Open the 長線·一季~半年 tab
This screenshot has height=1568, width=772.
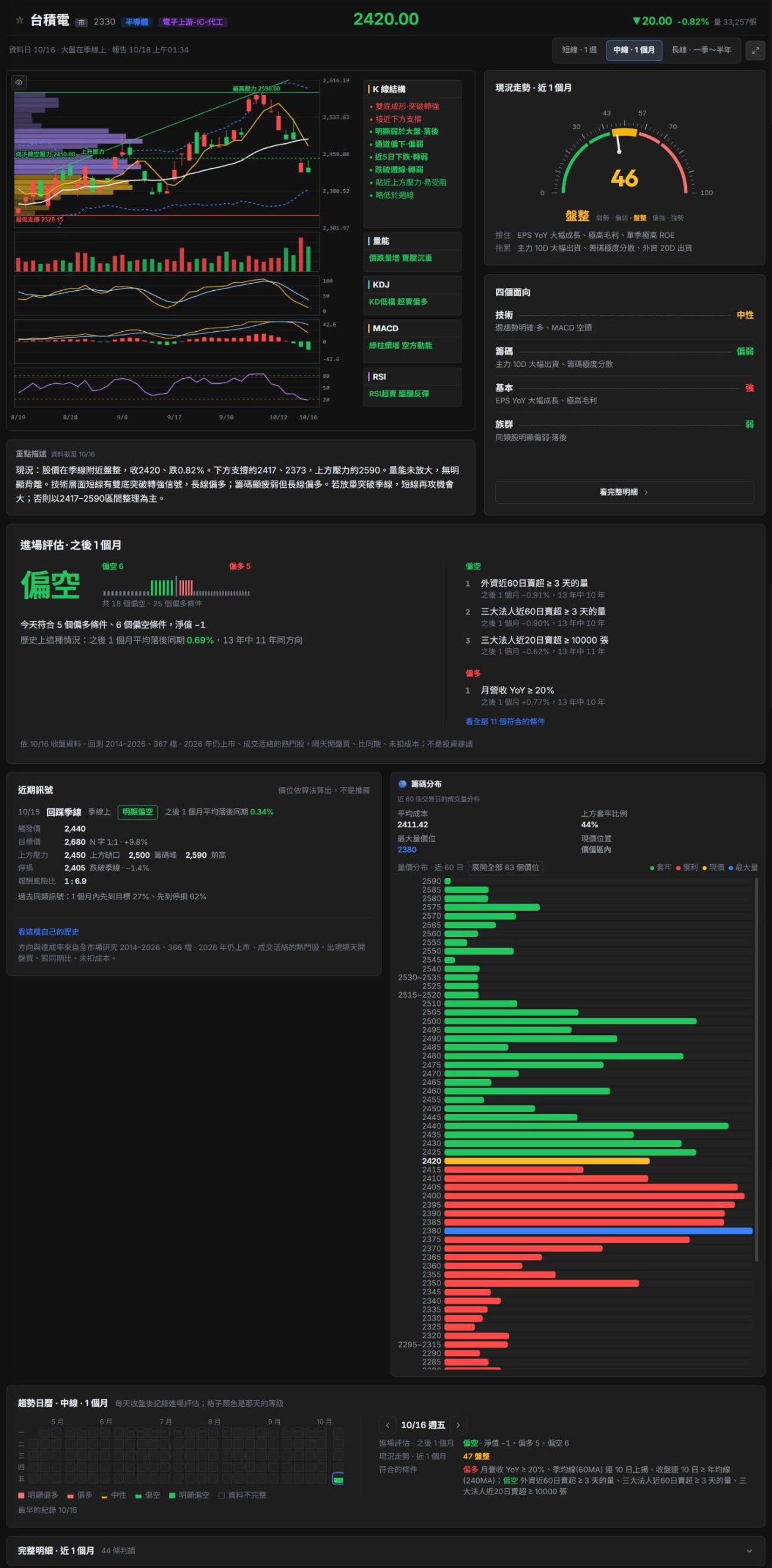point(701,50)
